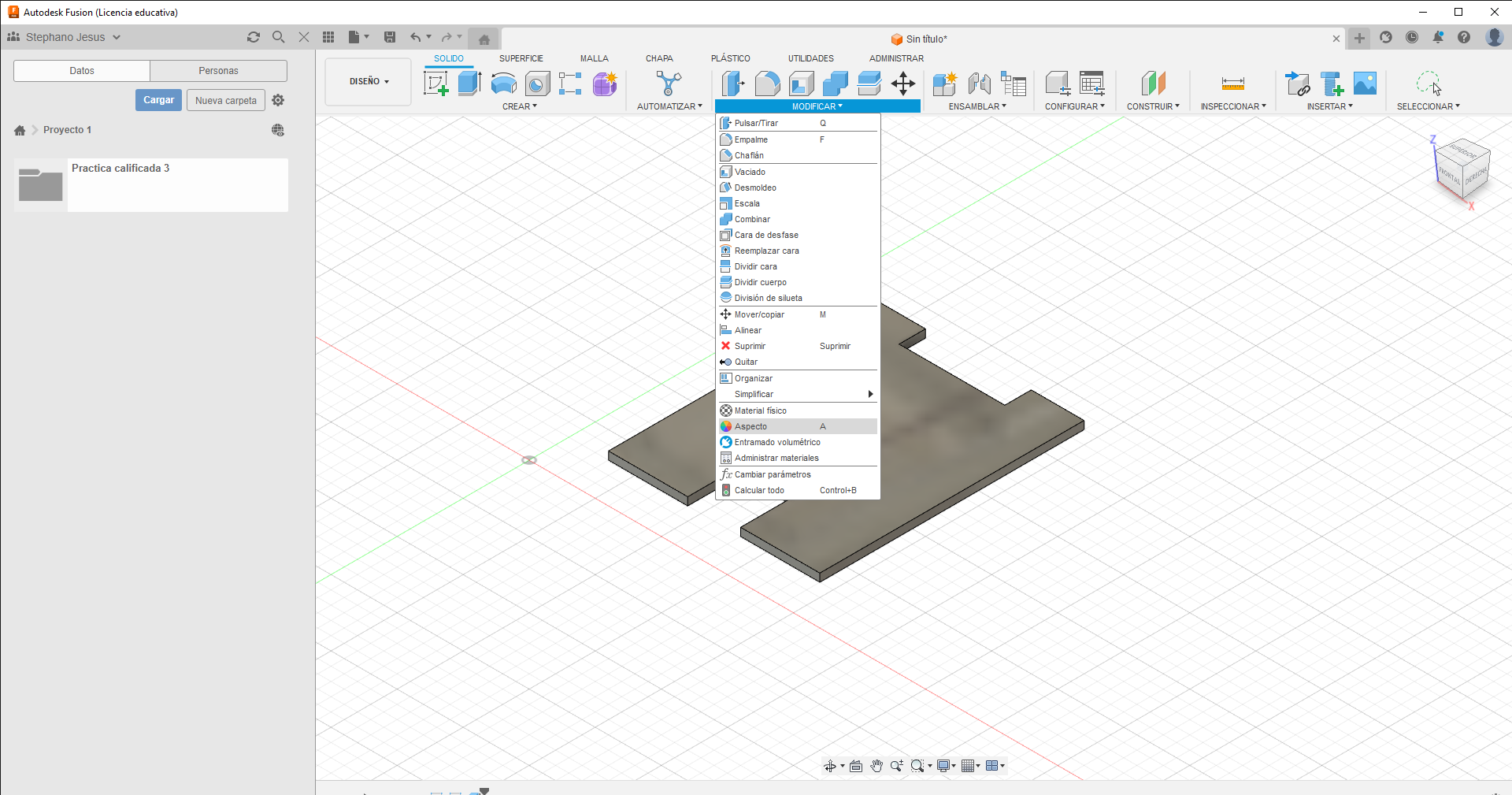Choose Aspecto from Modificar menu

(x=798, y=426)
